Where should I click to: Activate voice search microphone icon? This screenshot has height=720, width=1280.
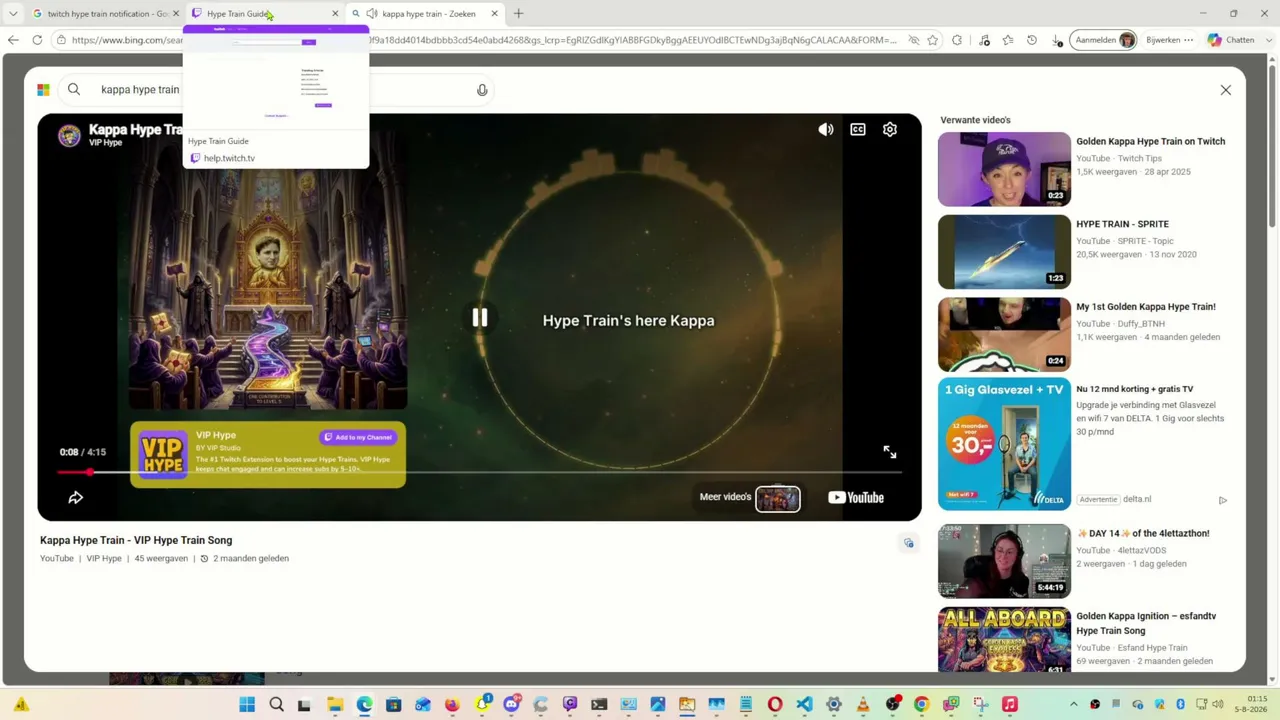pyautogui.click(x=482, y=90)
